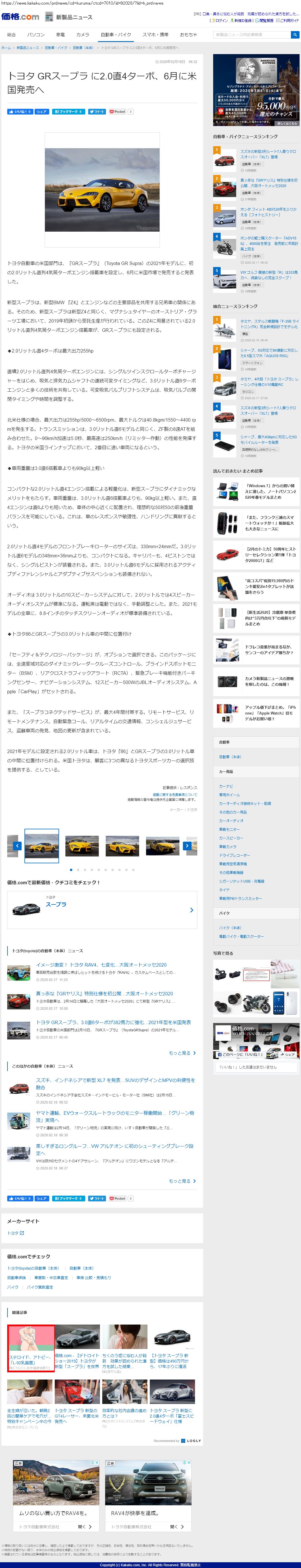This screenshot has width=301, height=1568.
Task: Open VW アルテオン シューティングブレーク article
Action: (x=115, y=1149)
